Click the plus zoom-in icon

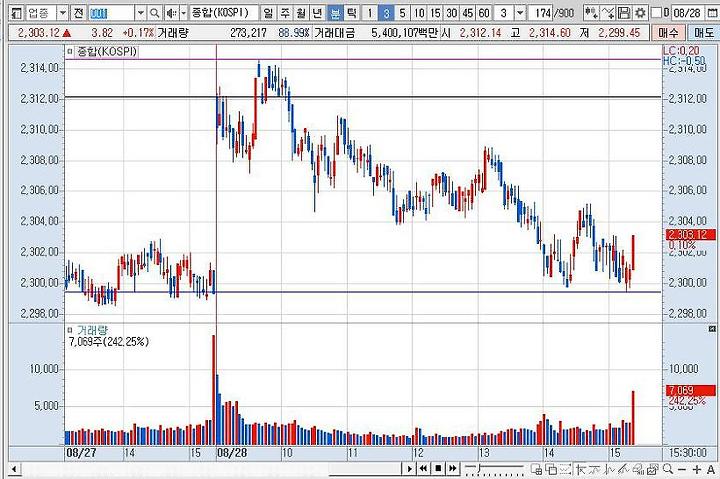tap(697, 469)
